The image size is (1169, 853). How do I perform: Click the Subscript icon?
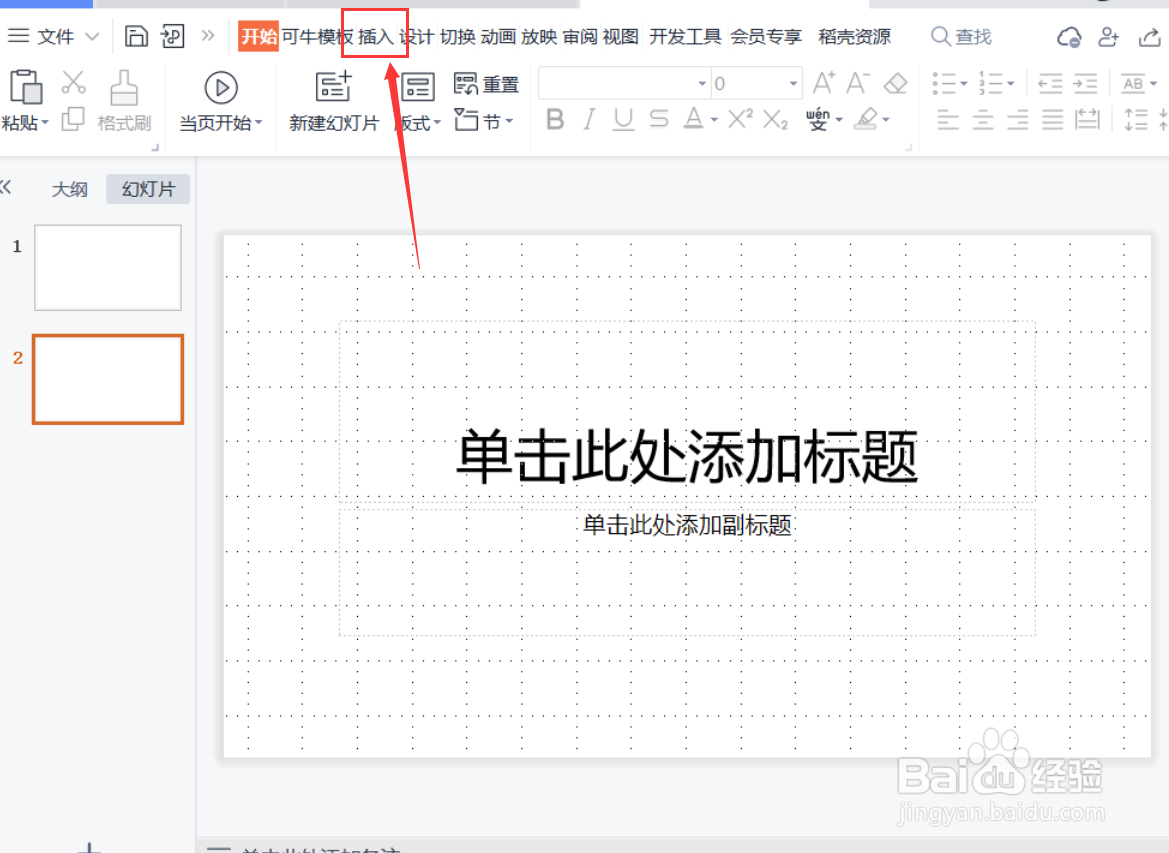(775, 119)
